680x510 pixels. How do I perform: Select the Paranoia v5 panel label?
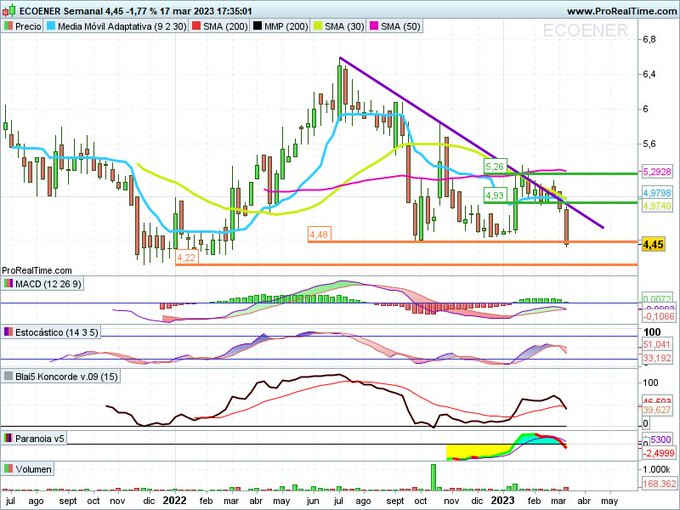pos(39,438)
